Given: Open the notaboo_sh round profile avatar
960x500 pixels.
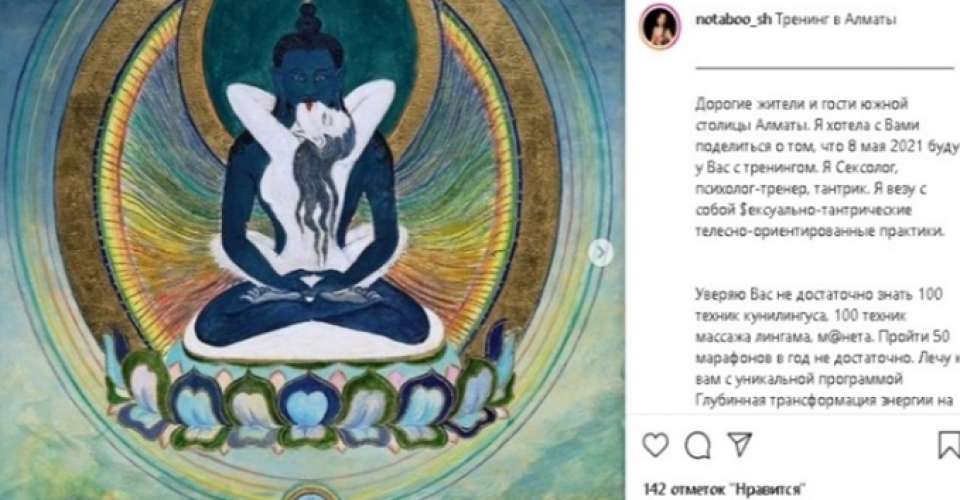Looking at the screenshot, I should (x=660, y=27).
